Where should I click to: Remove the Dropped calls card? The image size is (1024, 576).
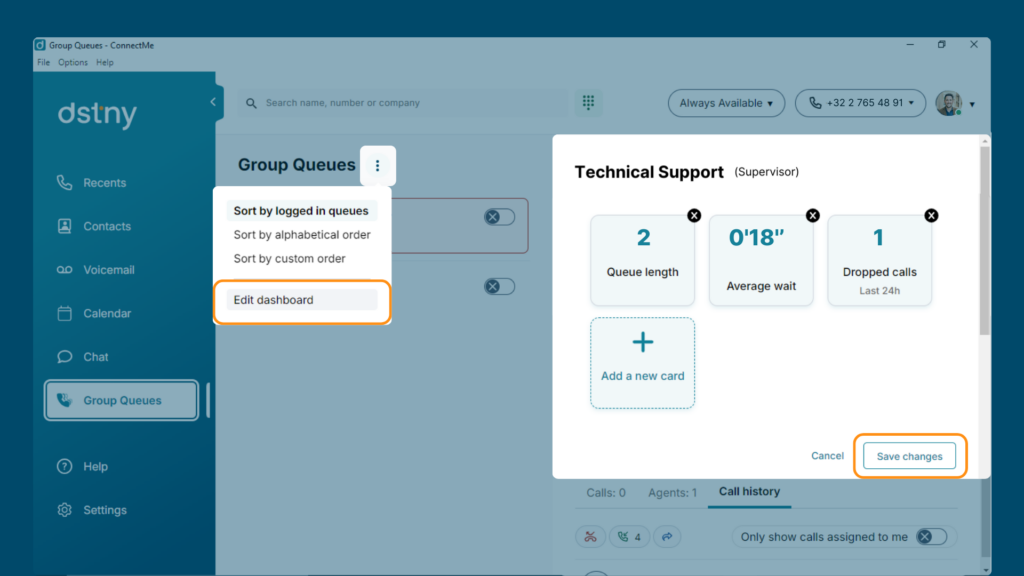click(x=931, y=216)
